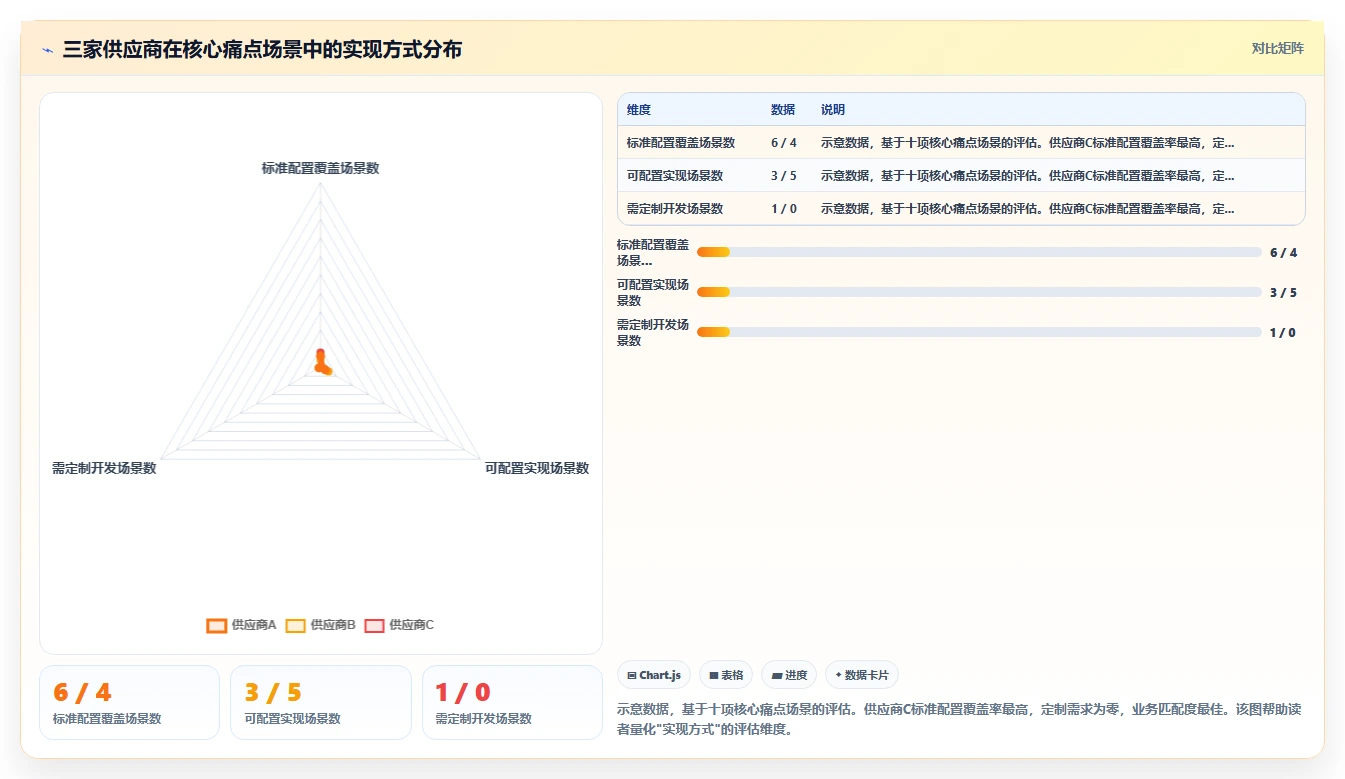
Task: Click the lightning icon beside the title
Action: click(x=47, y=50)
